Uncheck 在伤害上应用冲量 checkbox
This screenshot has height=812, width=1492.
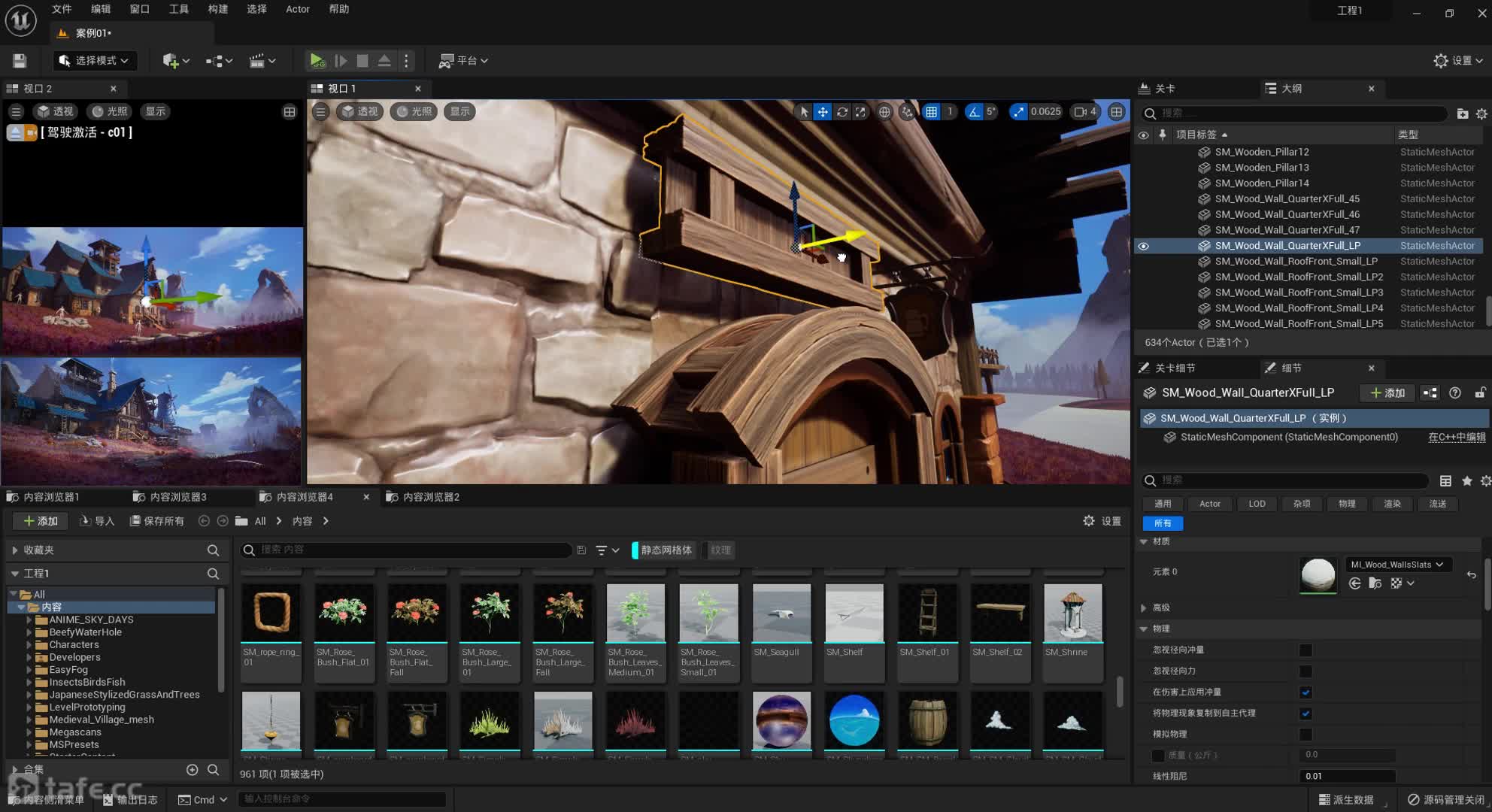point(1305,692)
